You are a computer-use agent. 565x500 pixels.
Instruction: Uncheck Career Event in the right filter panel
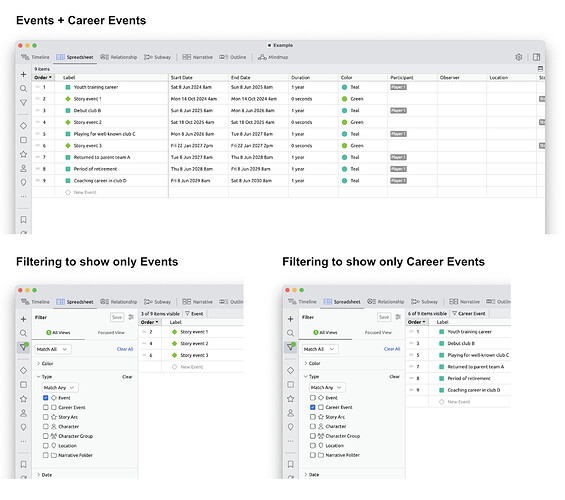[312, 407]
